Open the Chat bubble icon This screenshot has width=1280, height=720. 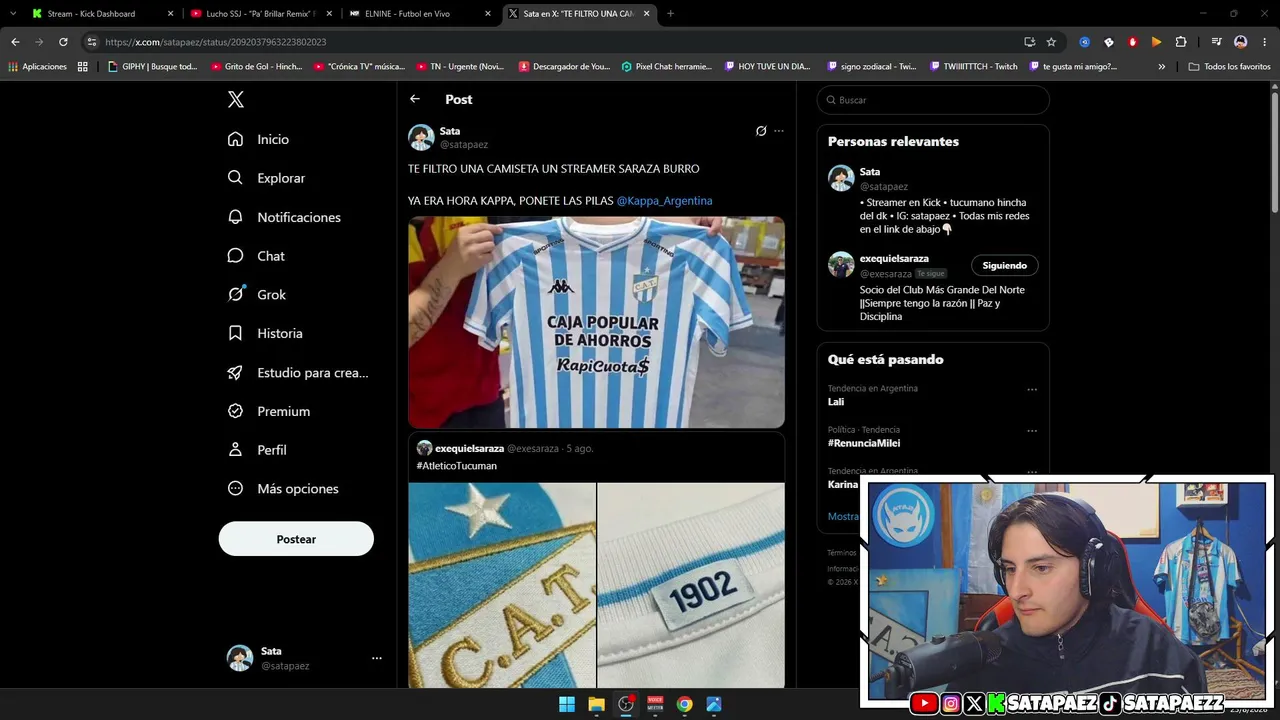235,256
